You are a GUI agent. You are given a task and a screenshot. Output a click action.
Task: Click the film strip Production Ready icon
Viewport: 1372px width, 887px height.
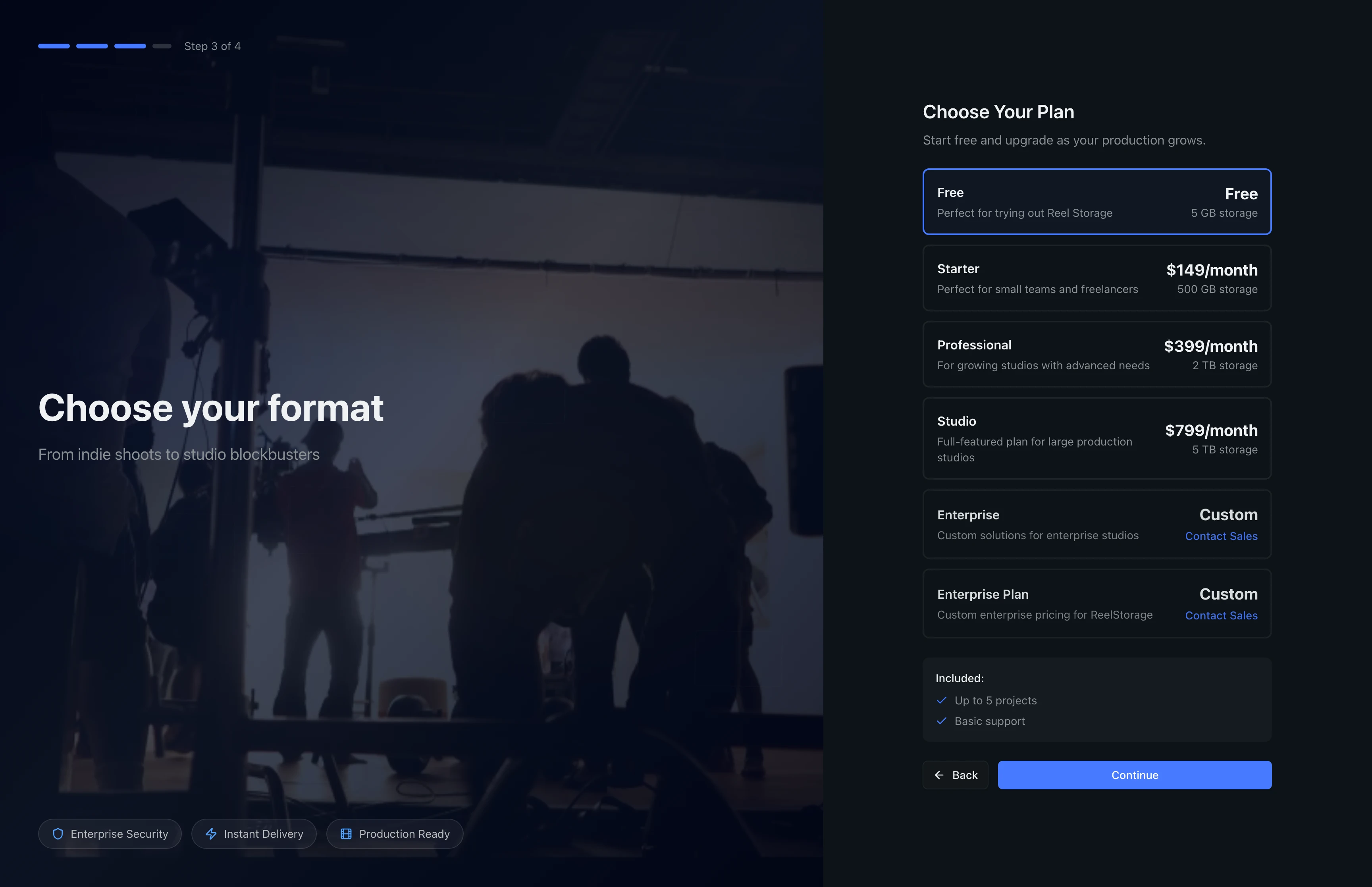tap(346, 833)
